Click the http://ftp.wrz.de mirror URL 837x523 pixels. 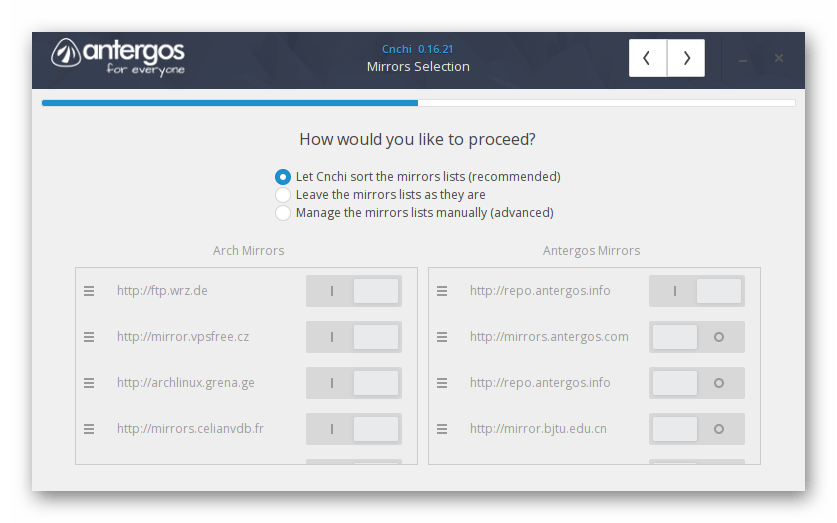click(162, 291)
